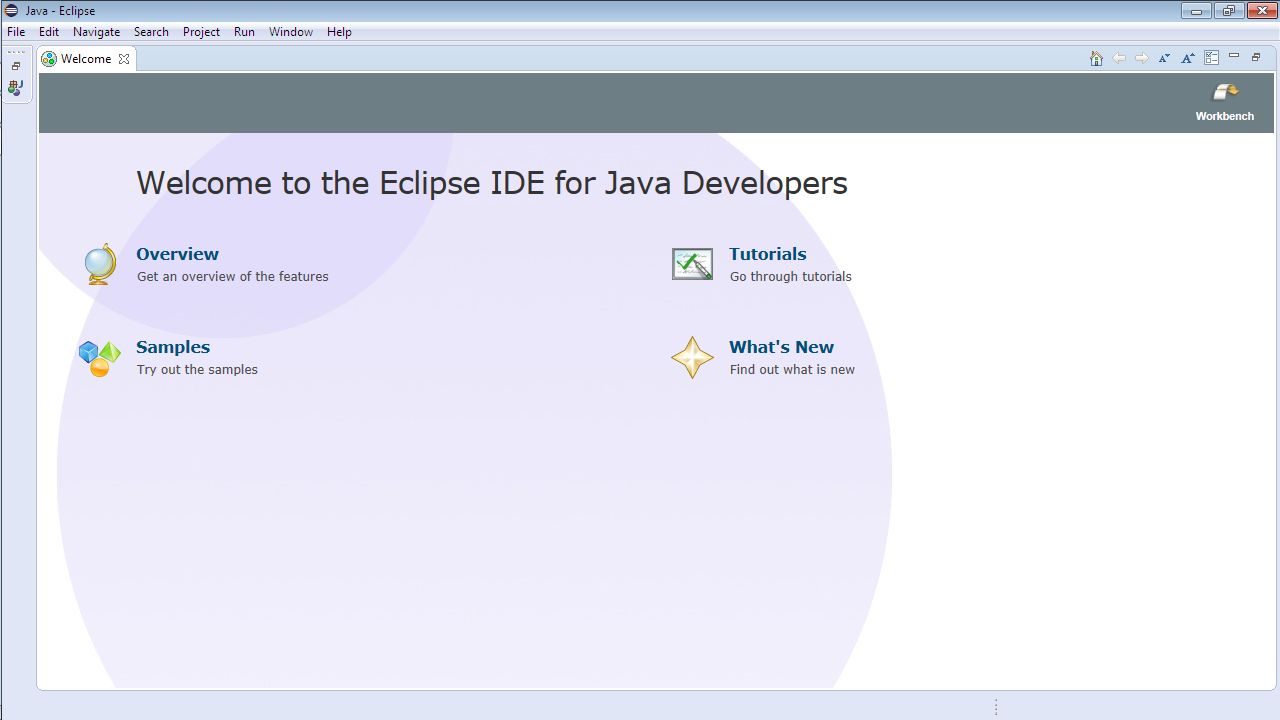
Task: Click 'Try out the samples' text
Action: (197, 370)
